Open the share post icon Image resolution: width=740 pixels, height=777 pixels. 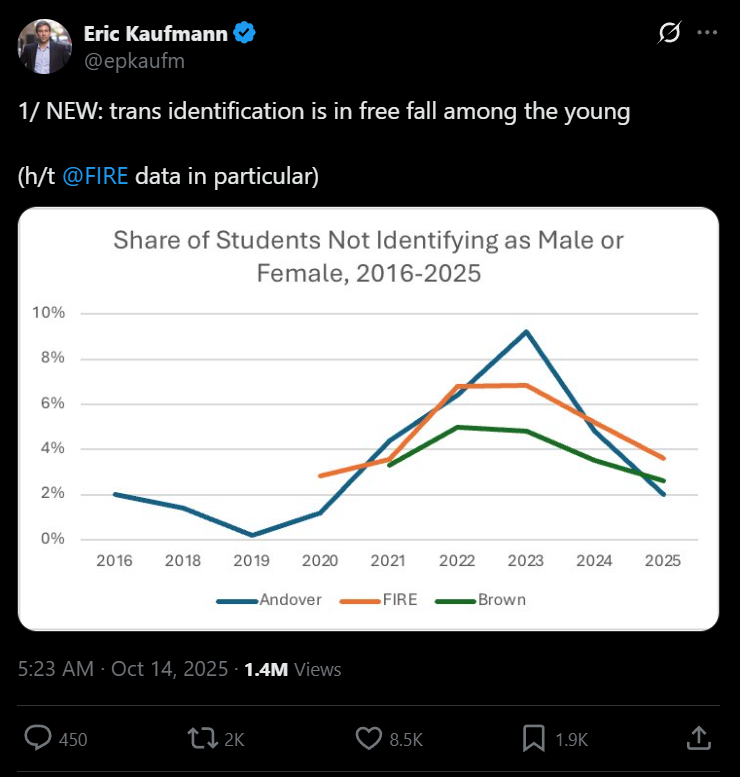[x=698, y=738]
